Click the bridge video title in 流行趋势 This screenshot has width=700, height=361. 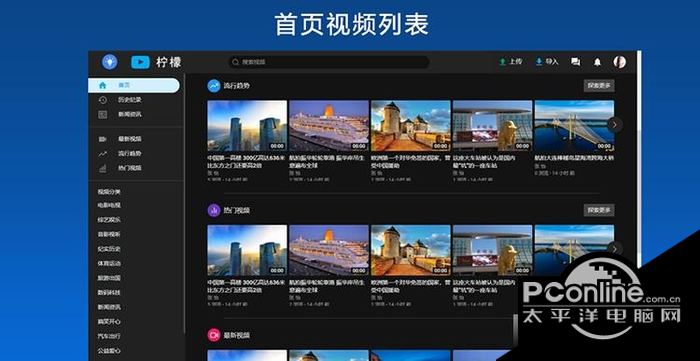tap(574, 158)
